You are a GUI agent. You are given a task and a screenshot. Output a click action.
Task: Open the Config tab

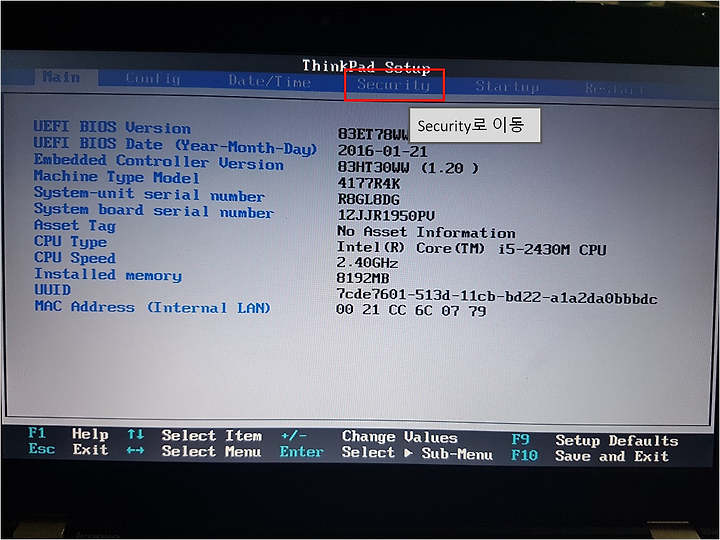pos(153,79)
